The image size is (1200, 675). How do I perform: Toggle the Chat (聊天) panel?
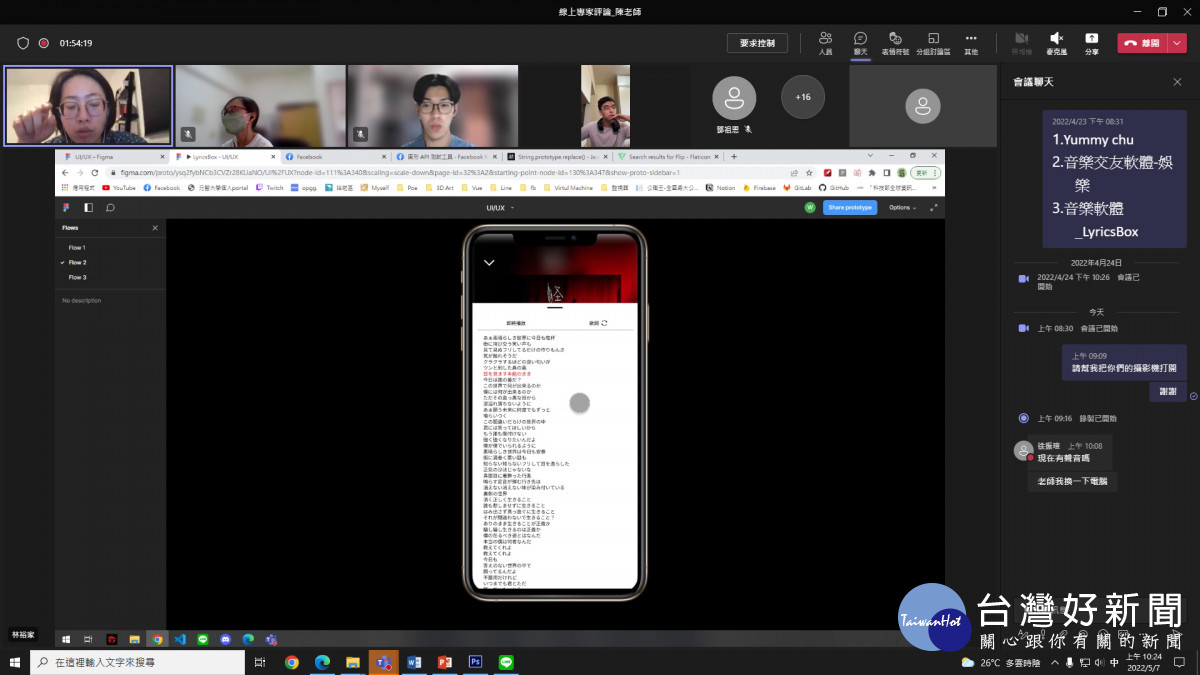(x=860, y=42)
